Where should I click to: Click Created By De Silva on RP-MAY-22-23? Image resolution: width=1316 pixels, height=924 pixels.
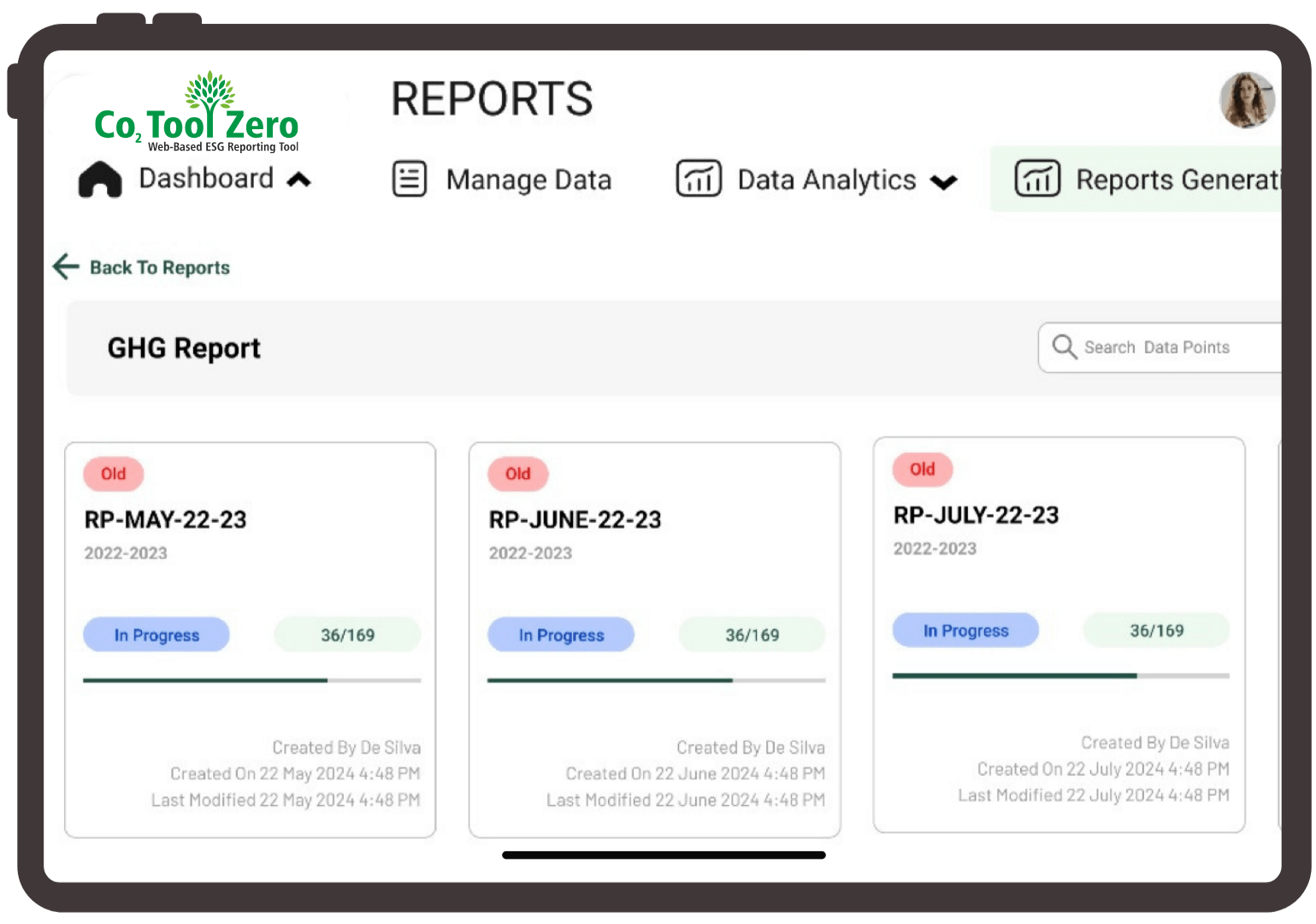click(346, 748)
